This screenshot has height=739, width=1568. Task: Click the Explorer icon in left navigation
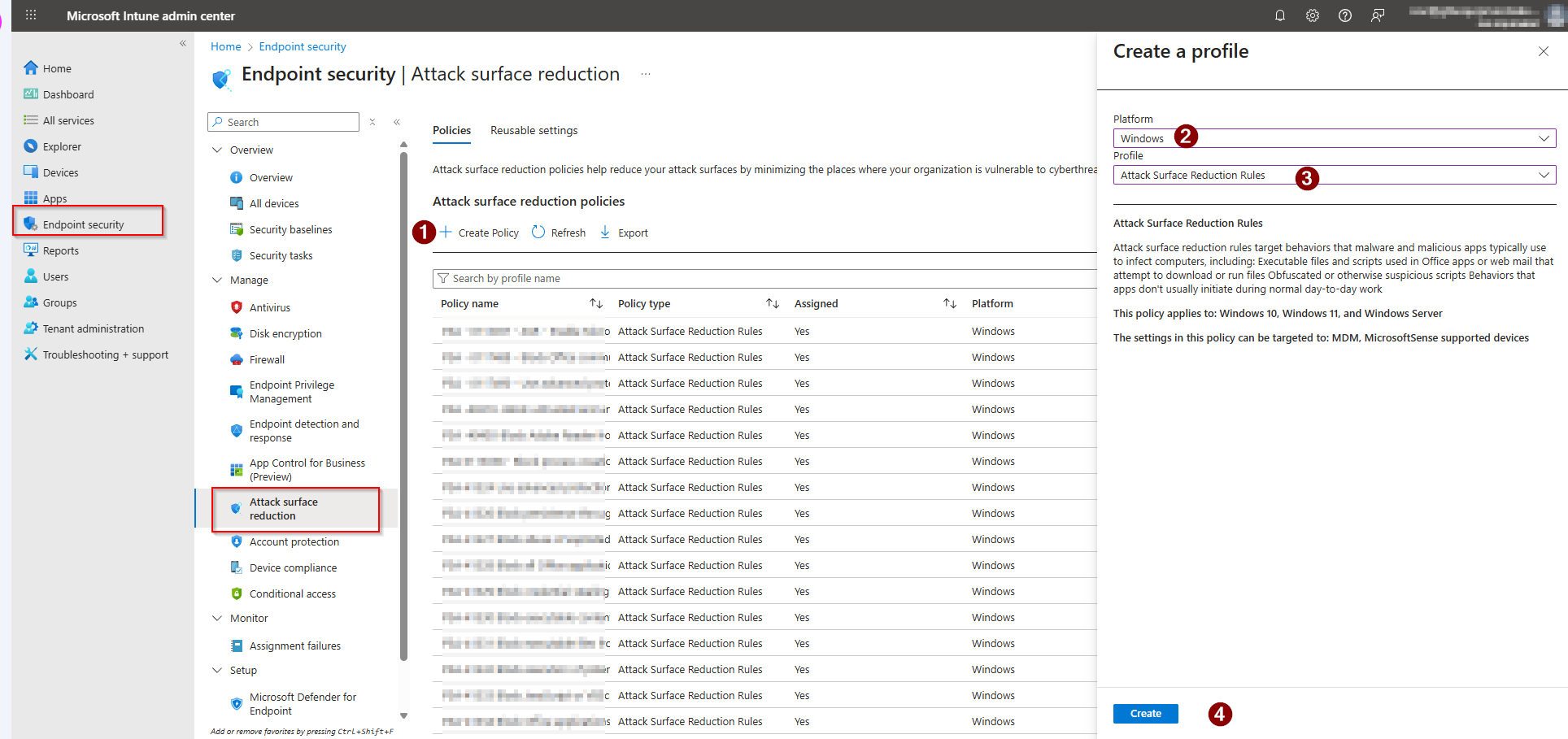point(31,146)
